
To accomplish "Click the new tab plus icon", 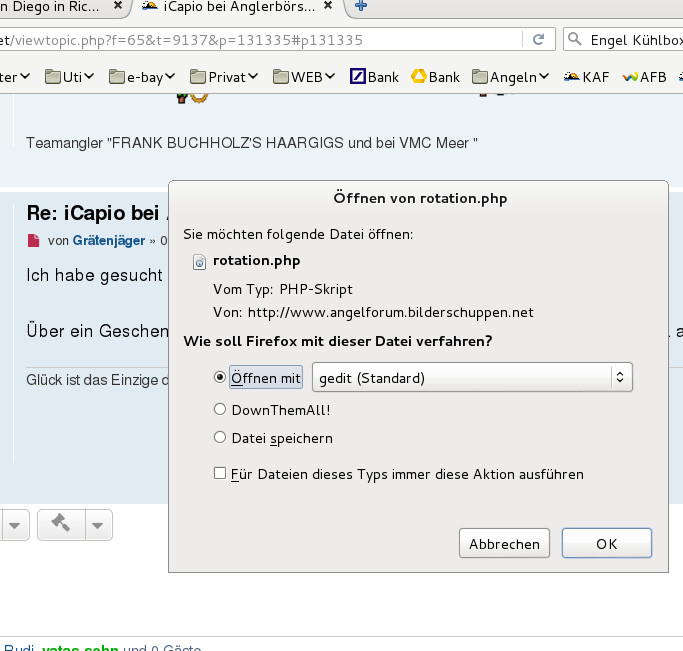I will (x=360, y=7).
